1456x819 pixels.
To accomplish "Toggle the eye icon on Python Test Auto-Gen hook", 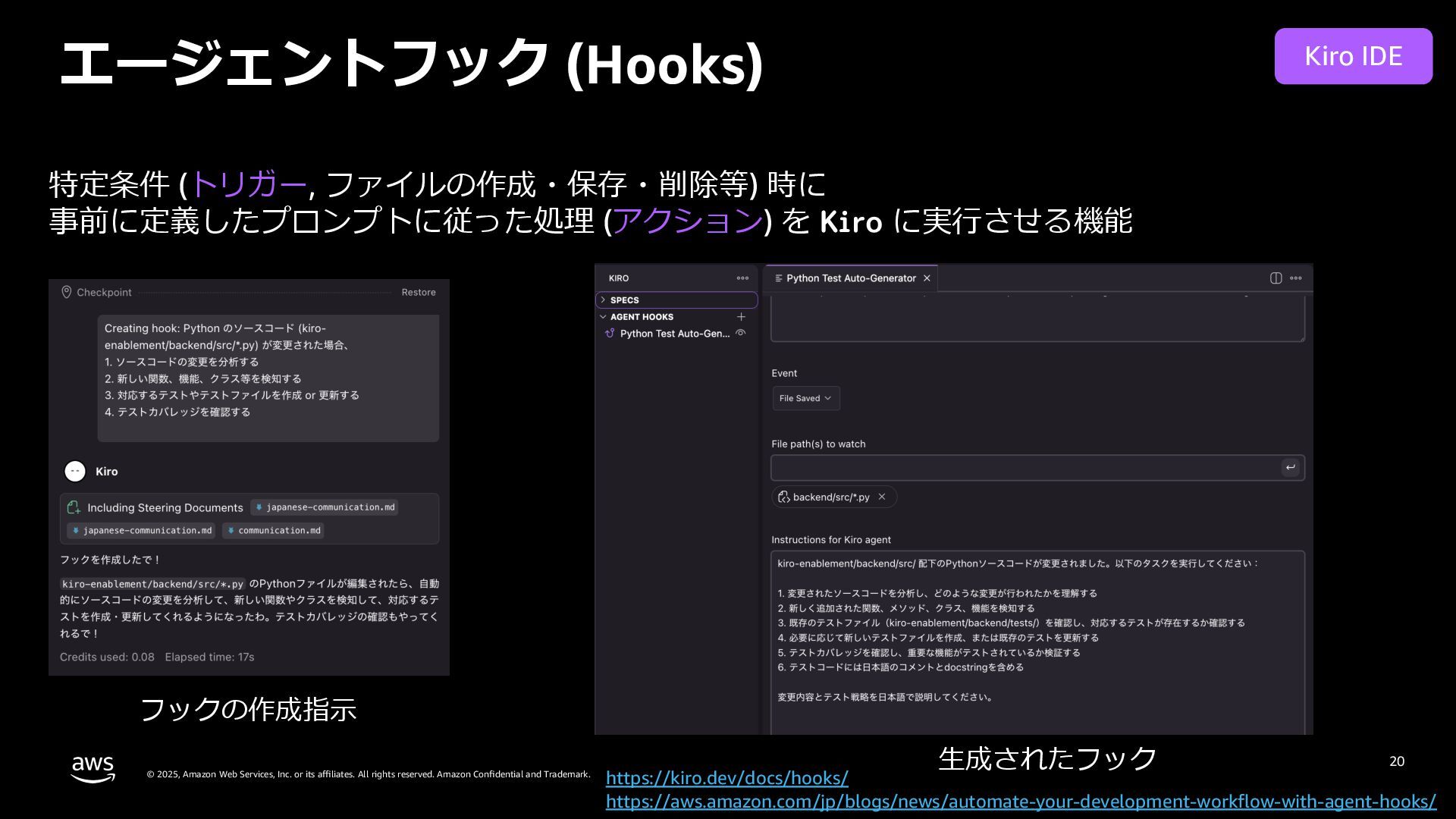I will point(741,334).
